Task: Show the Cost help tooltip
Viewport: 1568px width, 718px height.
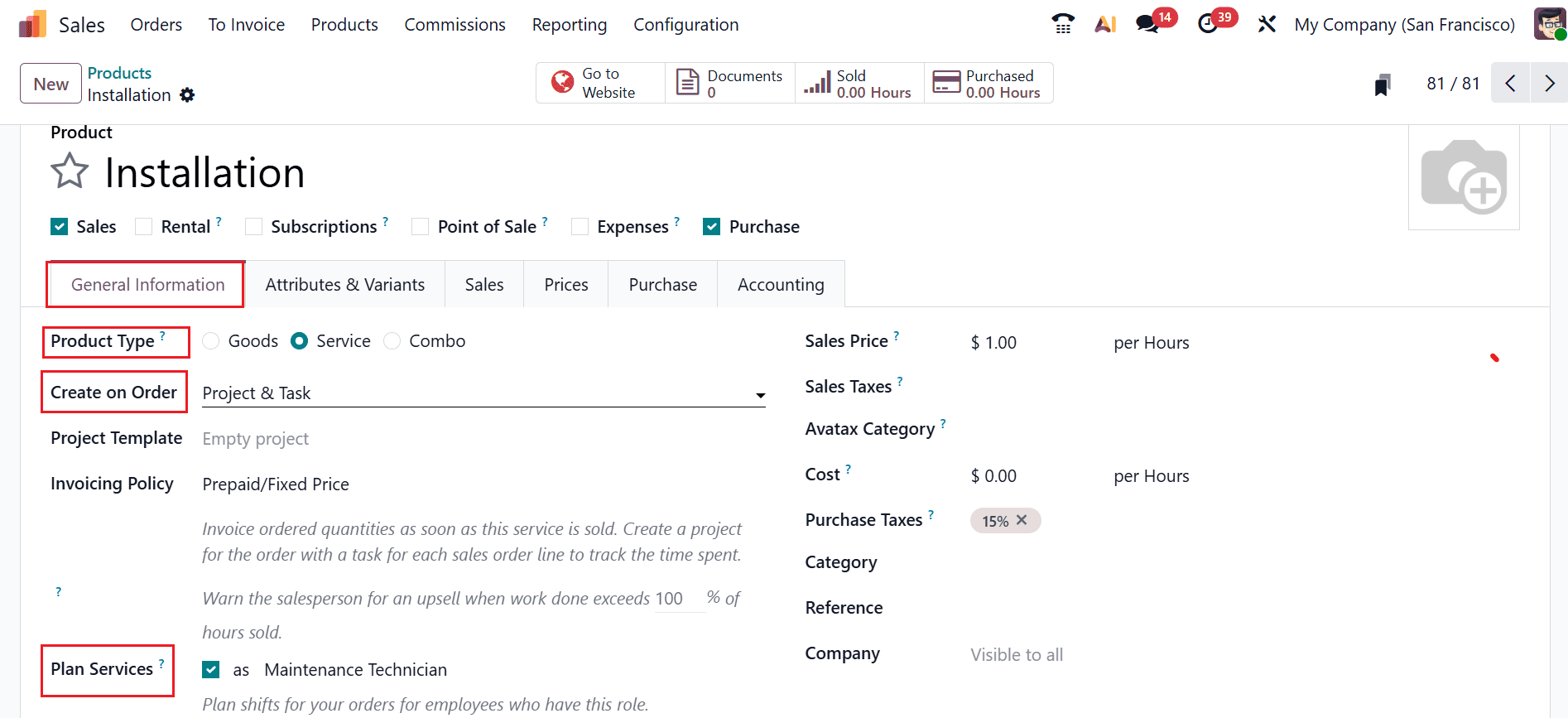Action: [848, 469]
